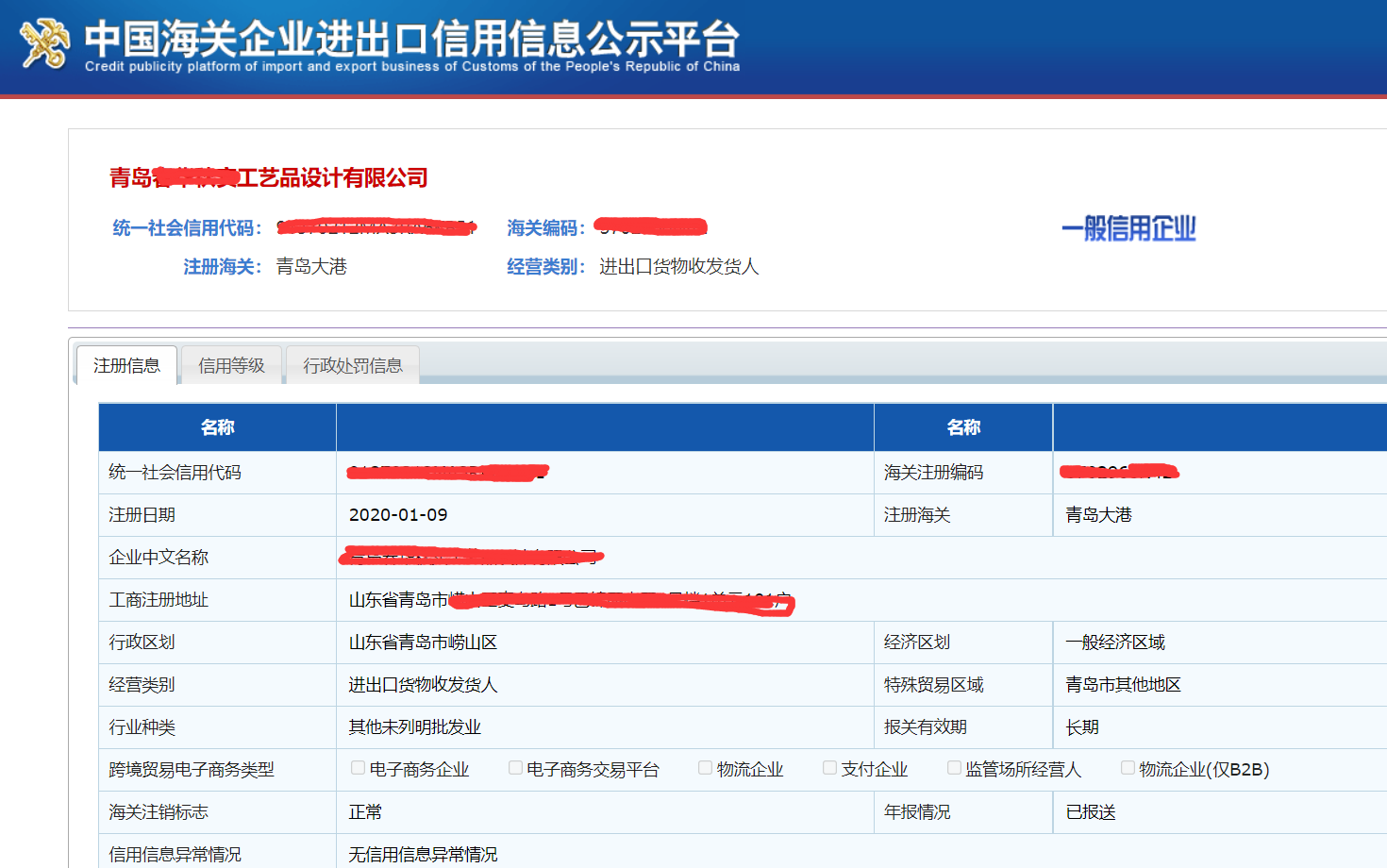
Task: Click 进出口货物收发货人 in the table
Action: [423, 685]
